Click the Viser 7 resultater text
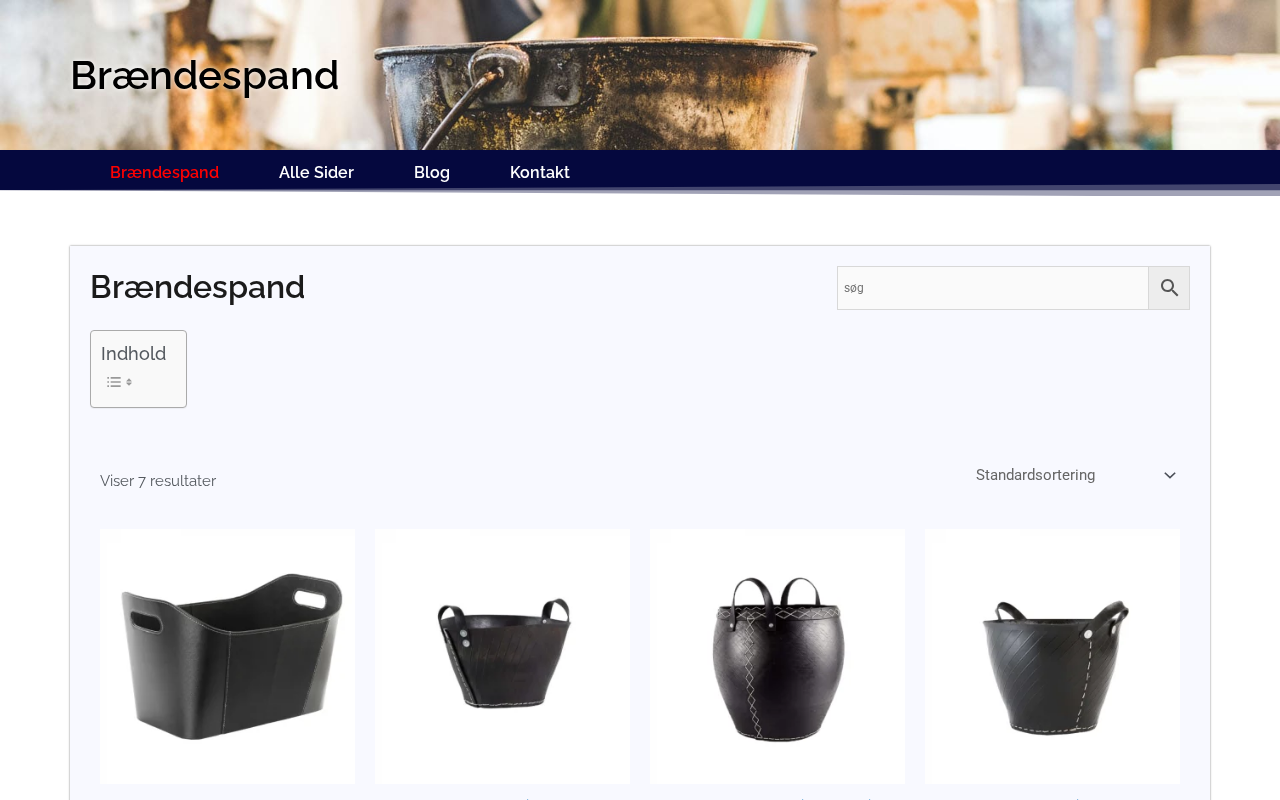The image size is (1280, 800). [158, 481]
